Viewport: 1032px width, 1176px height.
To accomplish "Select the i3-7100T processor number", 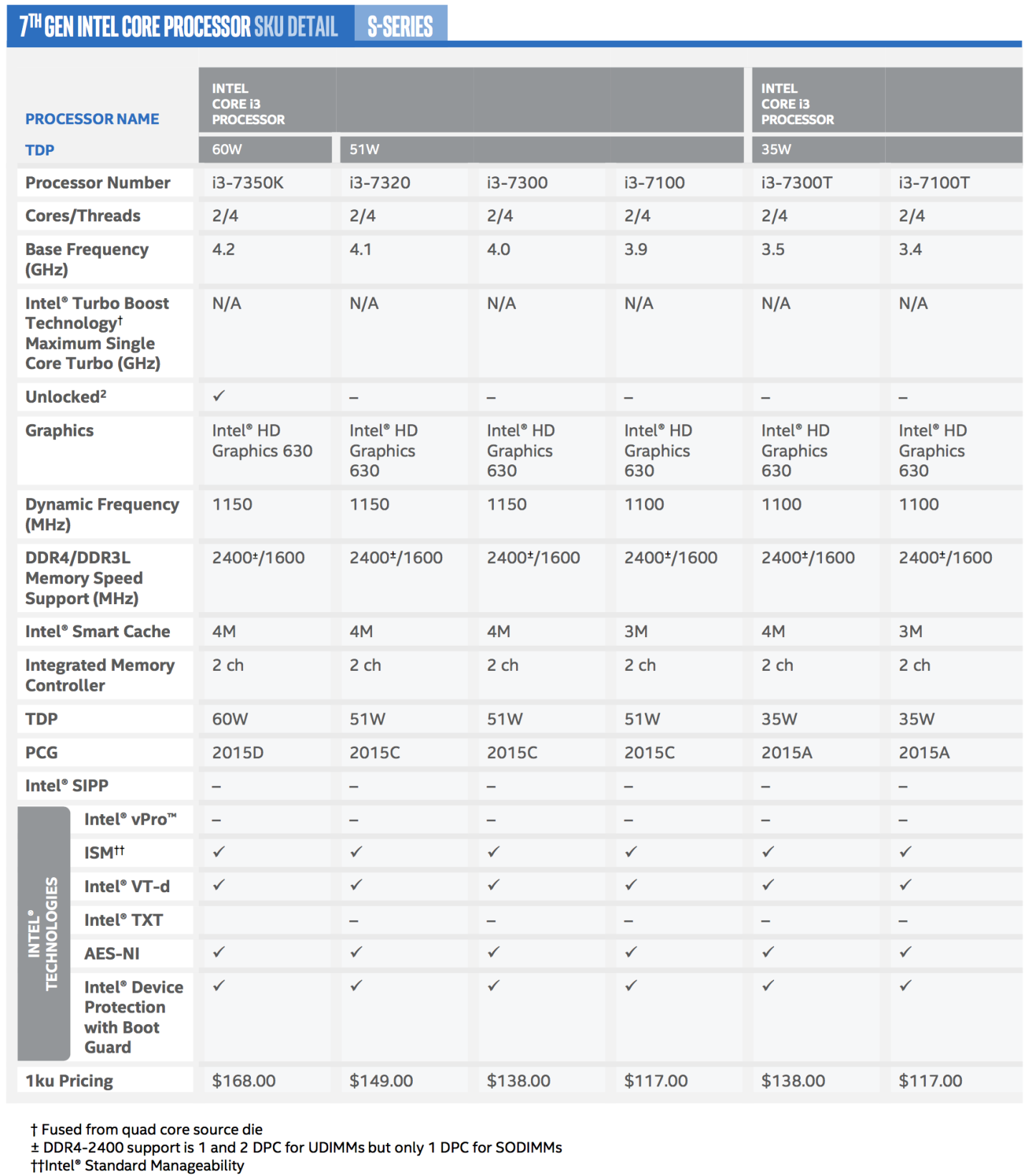I will click(x=935, y=183).
